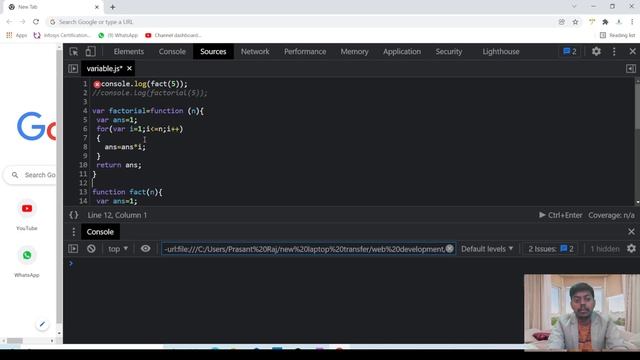
Task: Open the console drawer three-dot menu
Action: click(73, 232)
